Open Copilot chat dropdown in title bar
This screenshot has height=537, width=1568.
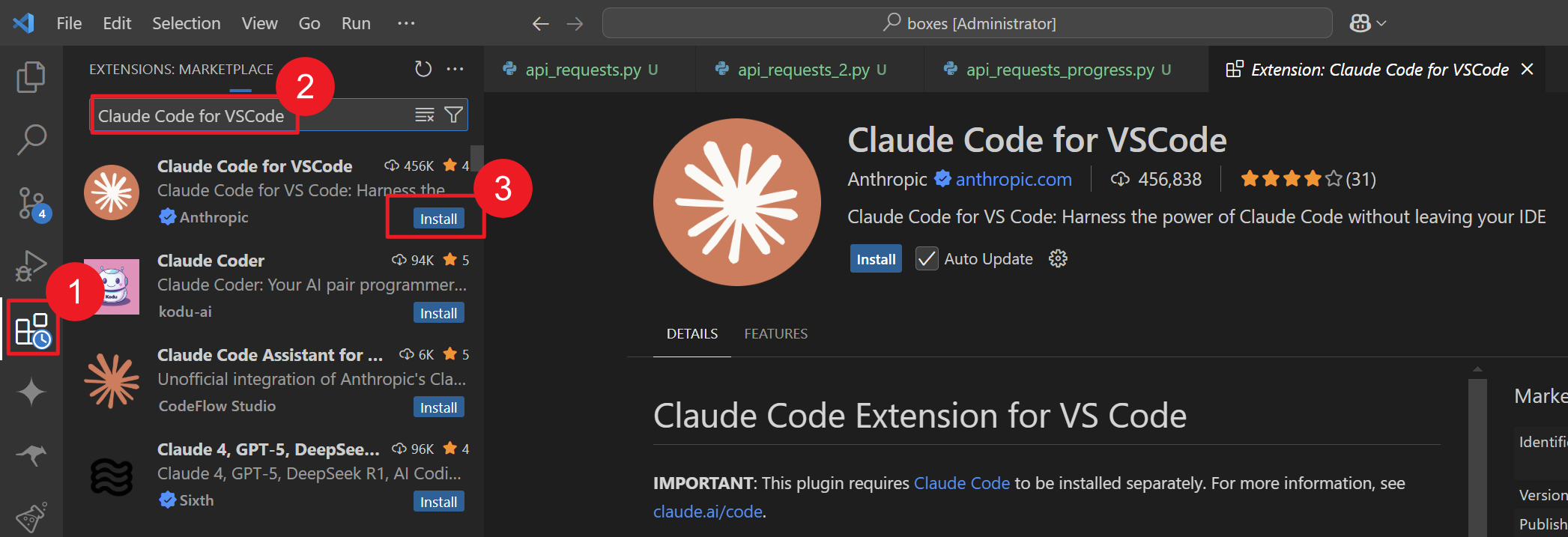tap(1368, 23)
